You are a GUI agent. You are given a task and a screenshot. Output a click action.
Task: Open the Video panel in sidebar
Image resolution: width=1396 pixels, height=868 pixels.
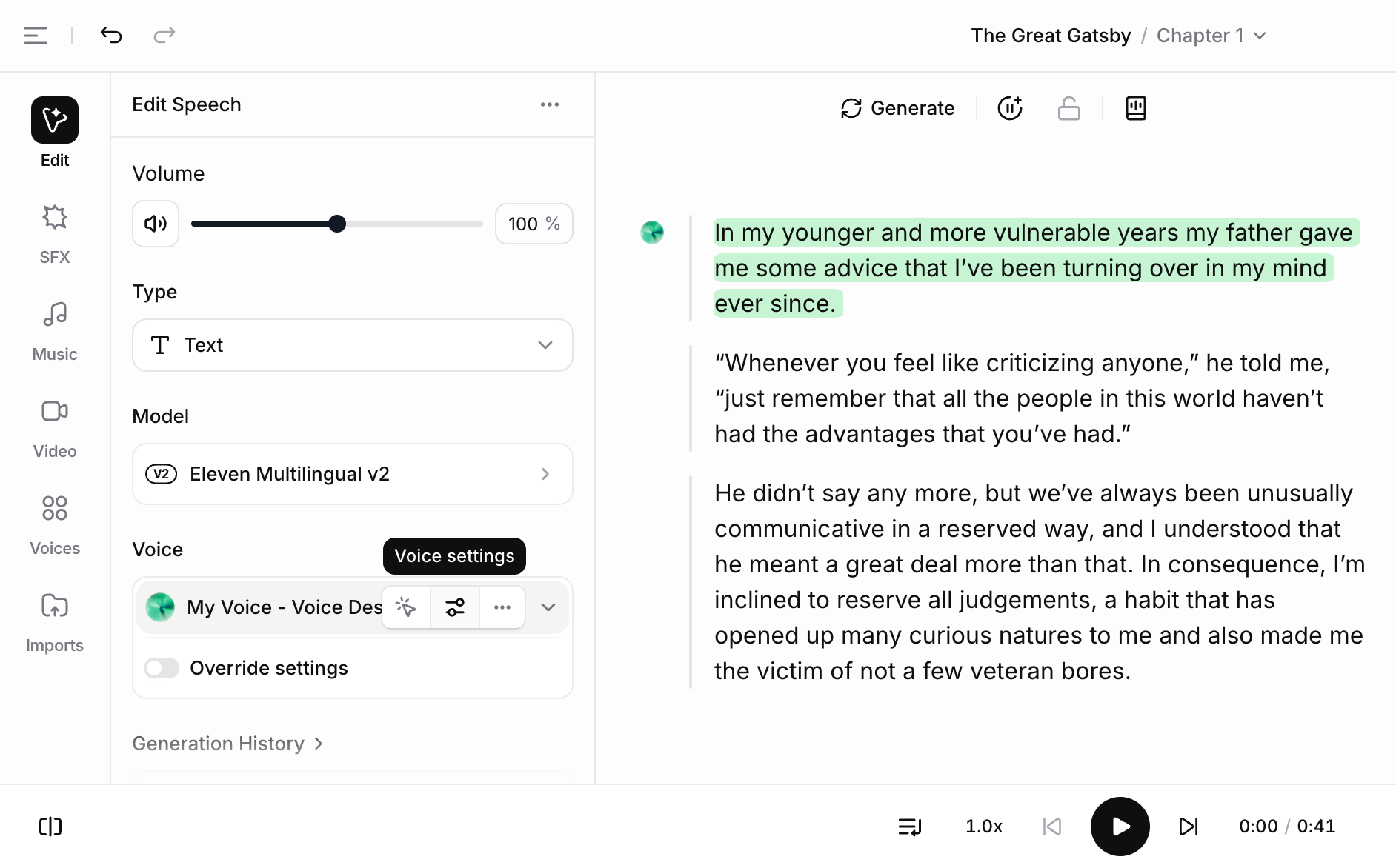pyautogui.click(x=55, y=428)
